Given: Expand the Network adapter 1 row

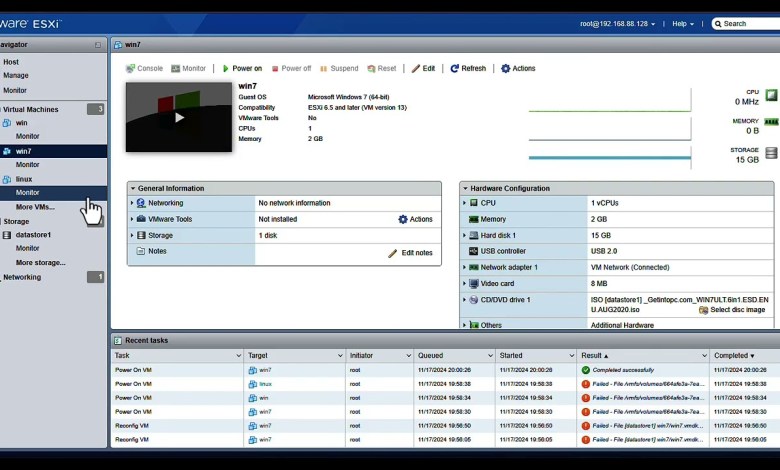Looking at the screenshot, I should pyautogui.click(x=465, y=268).
